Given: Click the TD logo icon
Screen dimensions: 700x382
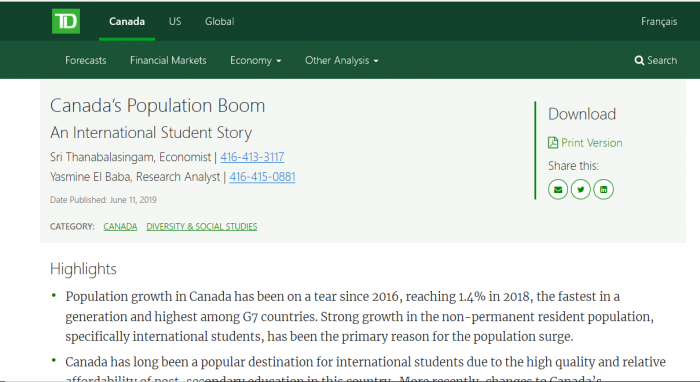Looking at the screenshot, I should tap(66, 21).
